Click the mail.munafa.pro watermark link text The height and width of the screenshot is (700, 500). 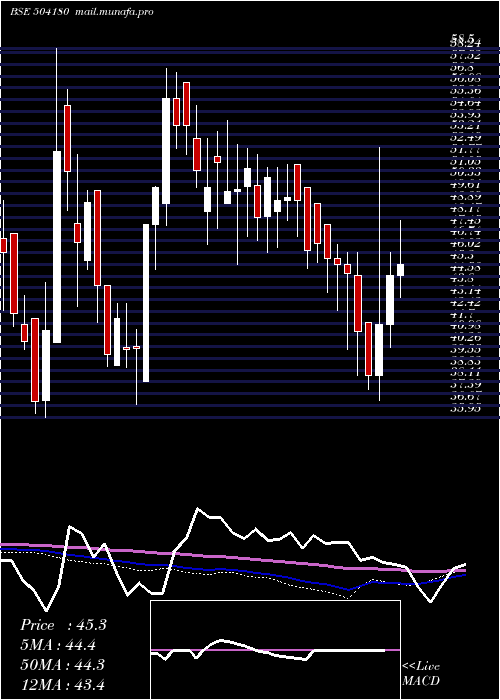pyautogui.click(x=113, y=12)
